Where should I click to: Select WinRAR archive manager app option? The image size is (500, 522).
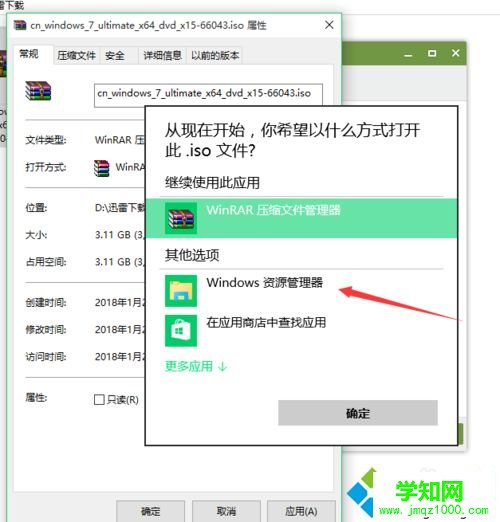click(301, 218)
